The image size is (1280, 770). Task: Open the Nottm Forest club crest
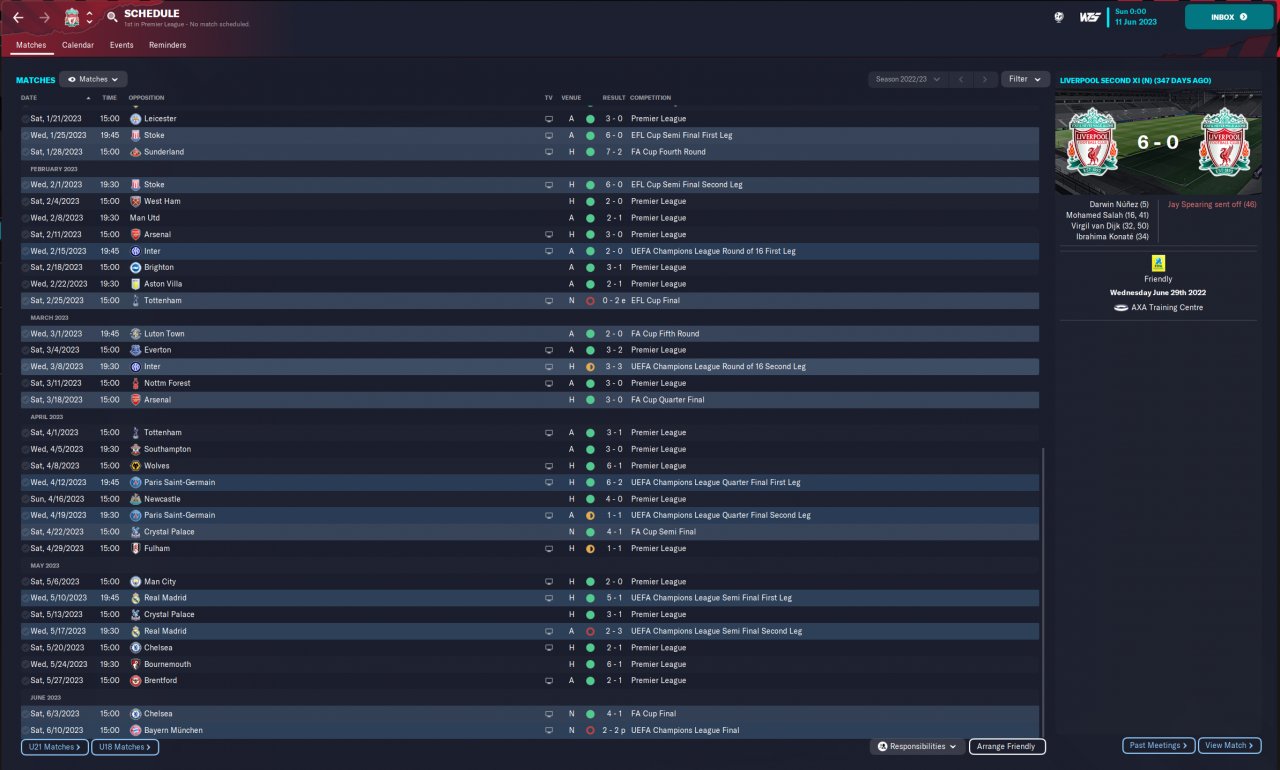(x=136, y=383)
